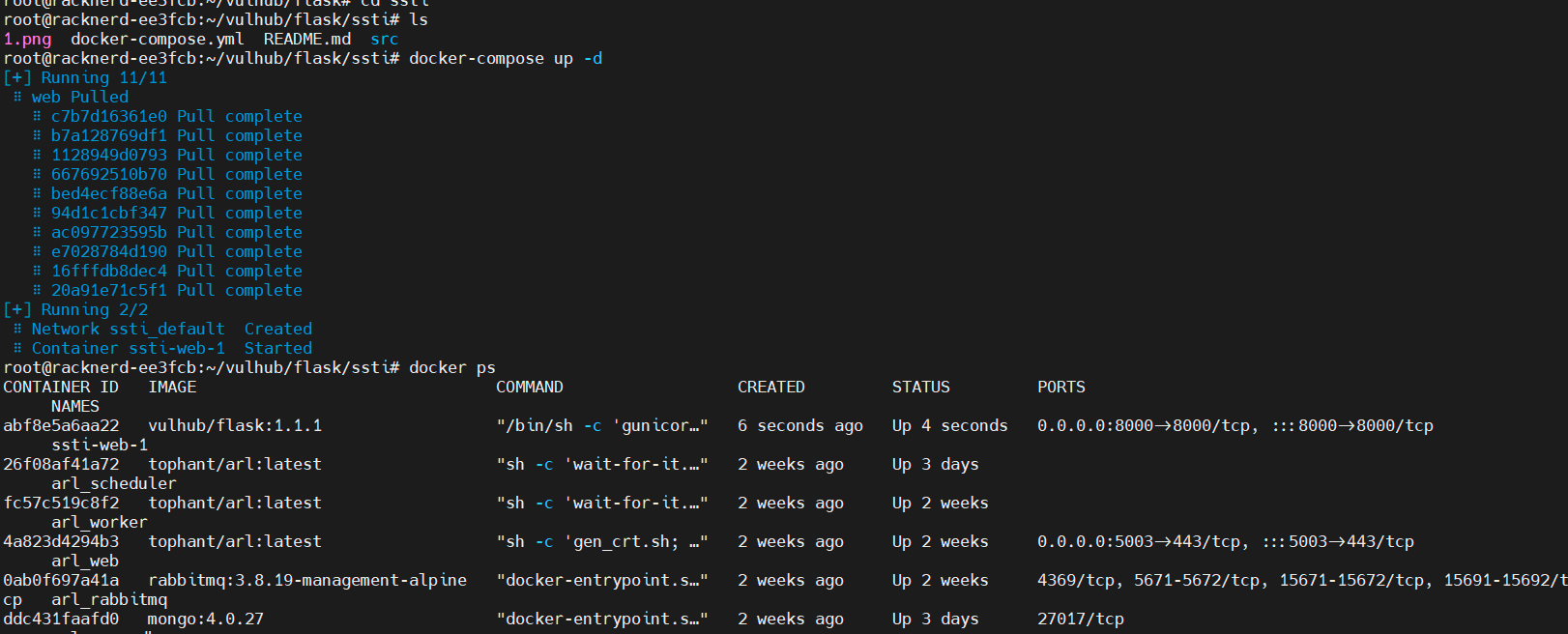The image size is (1568, 634).
Task: Click layer hash bed4ecf88e6a
Action: (108, 193)
